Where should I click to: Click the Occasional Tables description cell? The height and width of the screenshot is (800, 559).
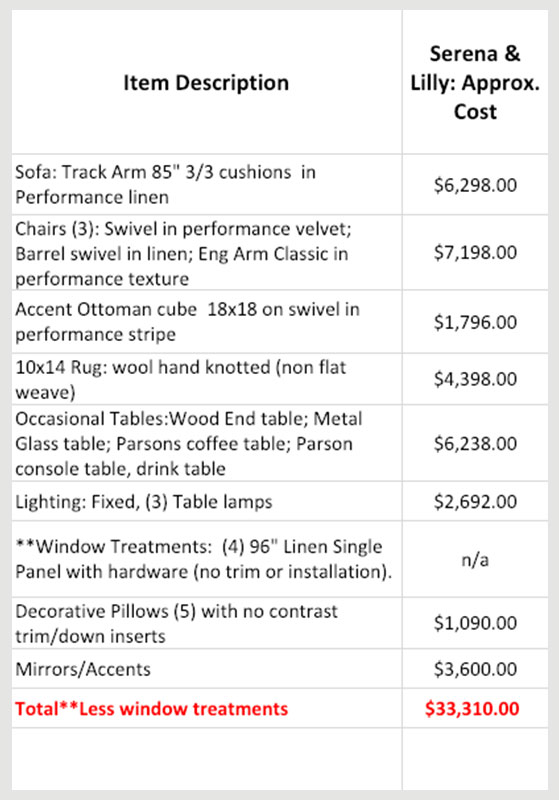coord(207,443)
